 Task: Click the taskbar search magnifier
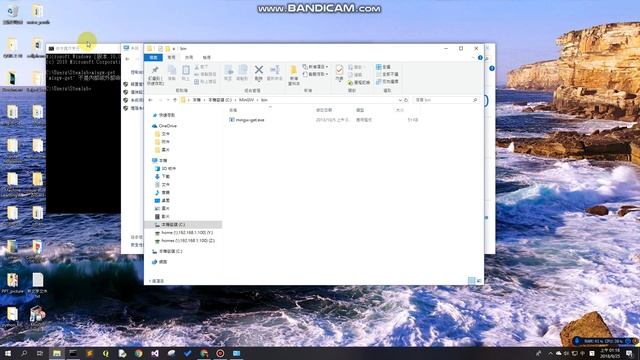[x=24, y=353]
